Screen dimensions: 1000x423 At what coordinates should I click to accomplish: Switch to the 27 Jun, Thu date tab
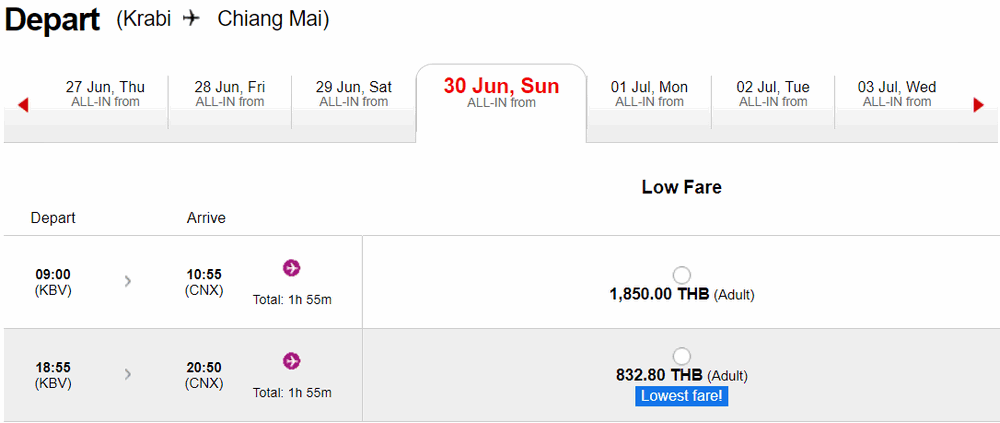pyautogui.click(x=105, y=94)
